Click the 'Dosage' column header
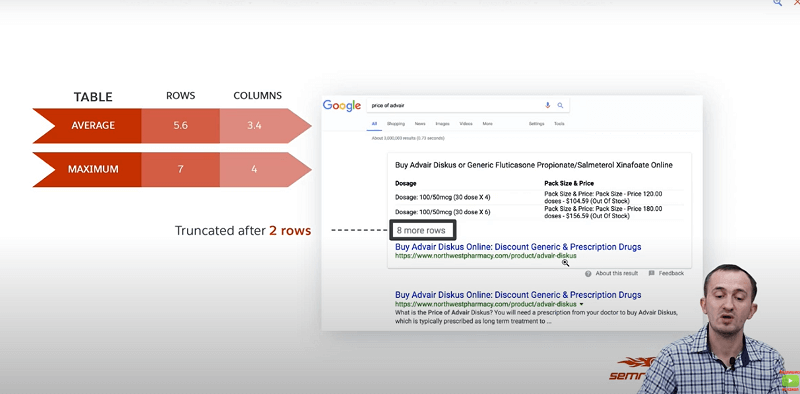 pyautogui.click(x=406, y=183)
